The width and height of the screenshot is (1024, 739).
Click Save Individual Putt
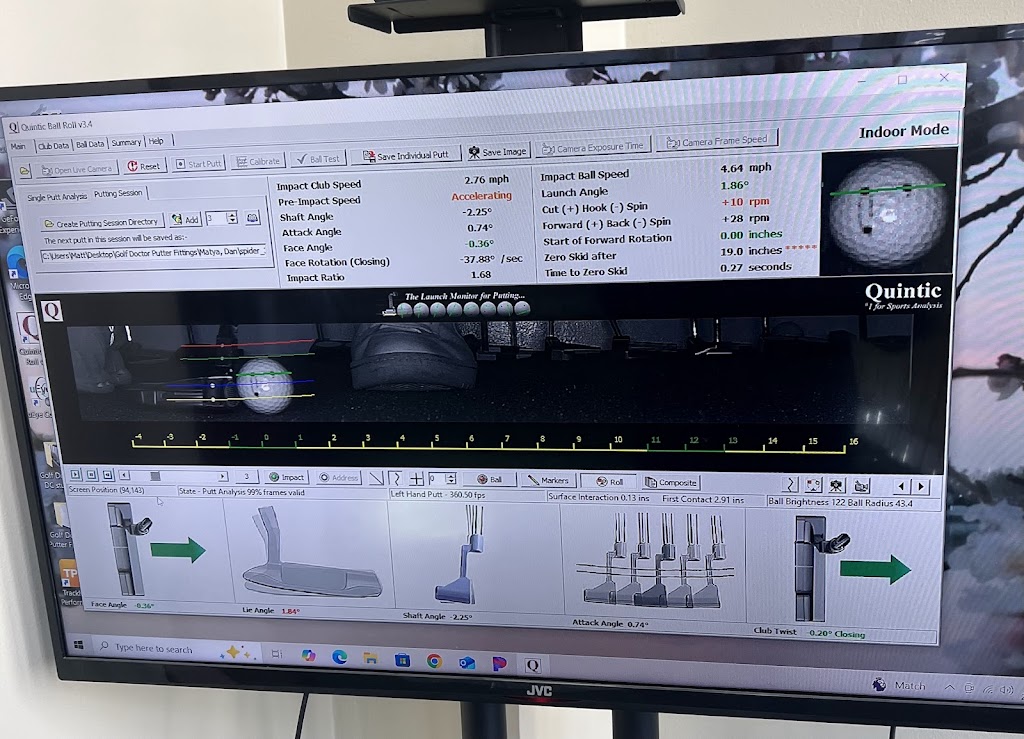(406, 155)
